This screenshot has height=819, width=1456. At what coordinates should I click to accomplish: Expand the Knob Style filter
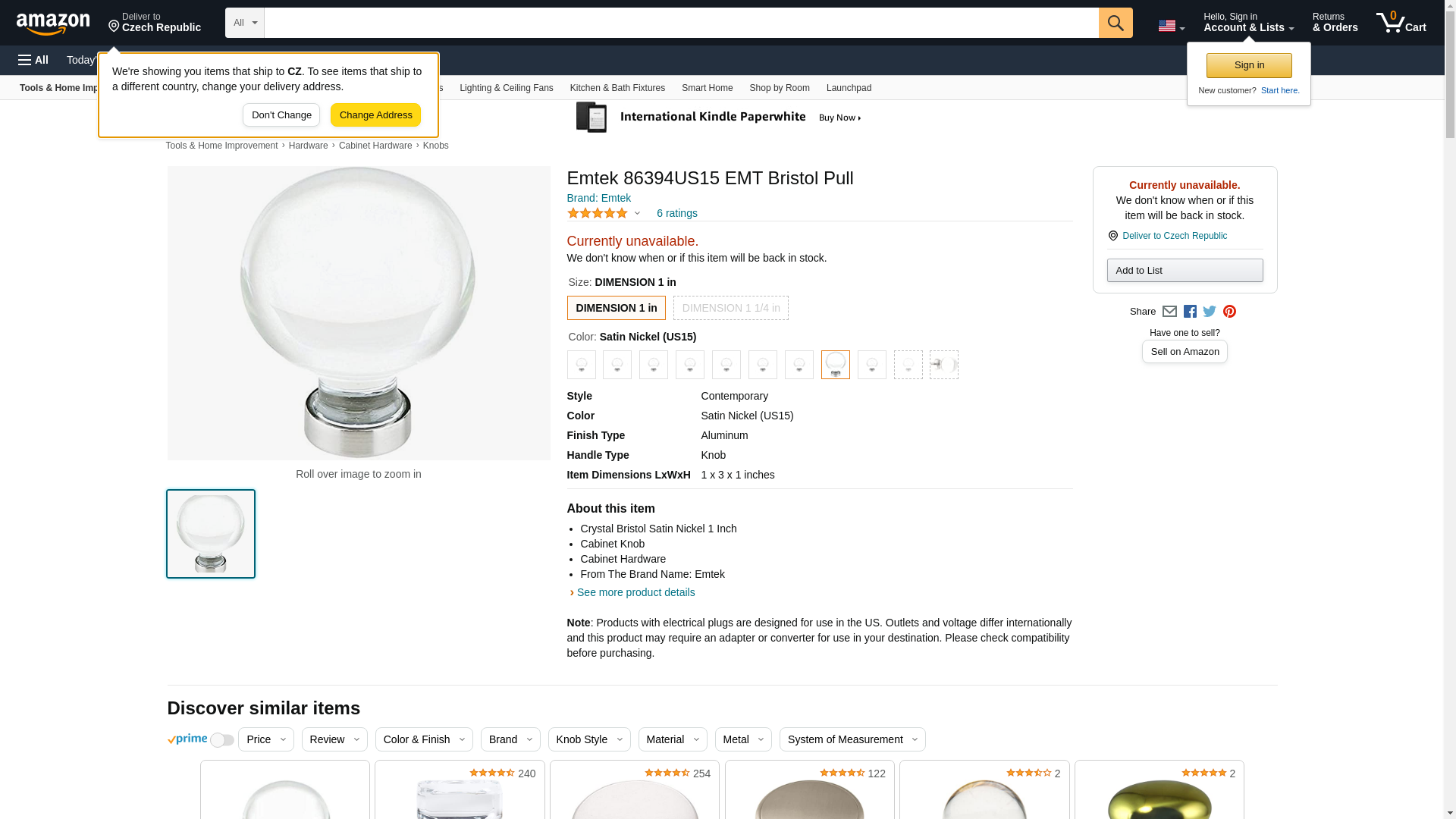pos(588,739)
